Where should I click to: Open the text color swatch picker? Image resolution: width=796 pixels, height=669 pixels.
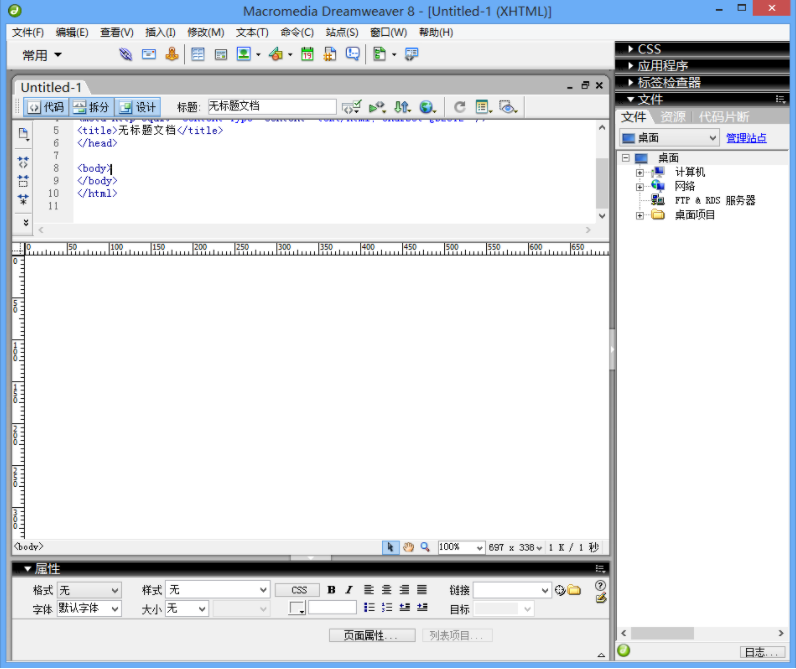coord(297,608)
